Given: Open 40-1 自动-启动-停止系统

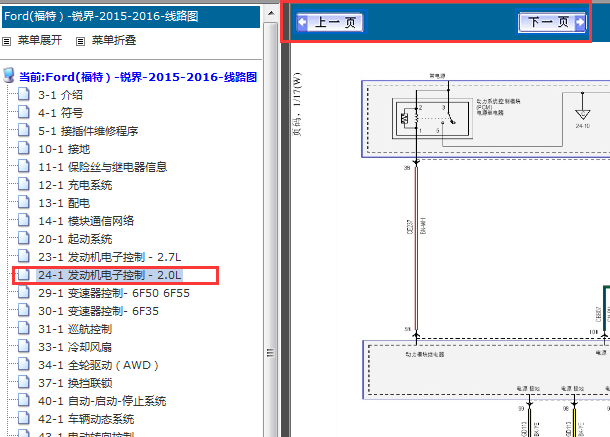Looking at the screenshot, I should coord(102,401).
